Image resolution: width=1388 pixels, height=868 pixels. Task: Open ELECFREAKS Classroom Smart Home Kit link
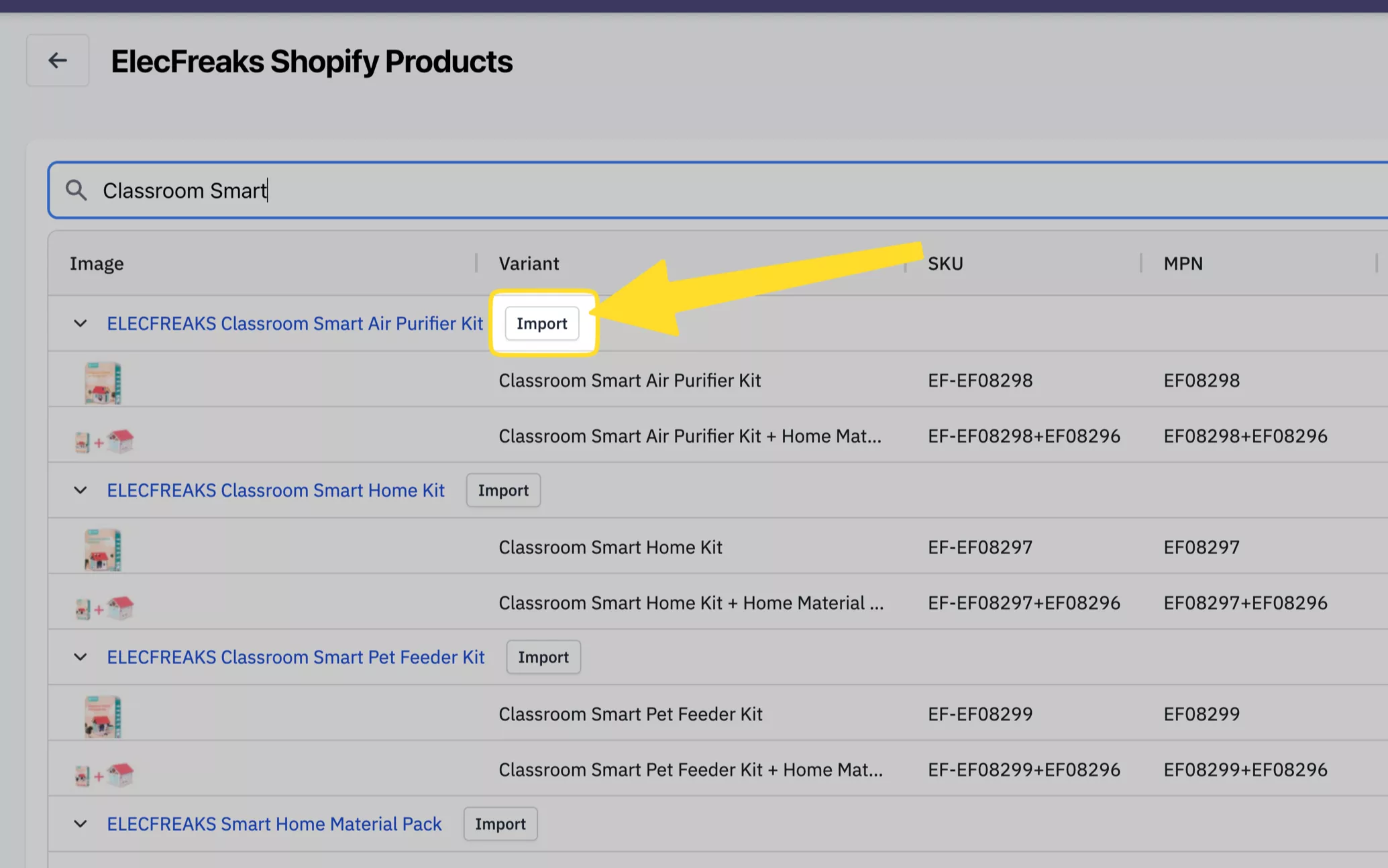[x=276, y=490]
